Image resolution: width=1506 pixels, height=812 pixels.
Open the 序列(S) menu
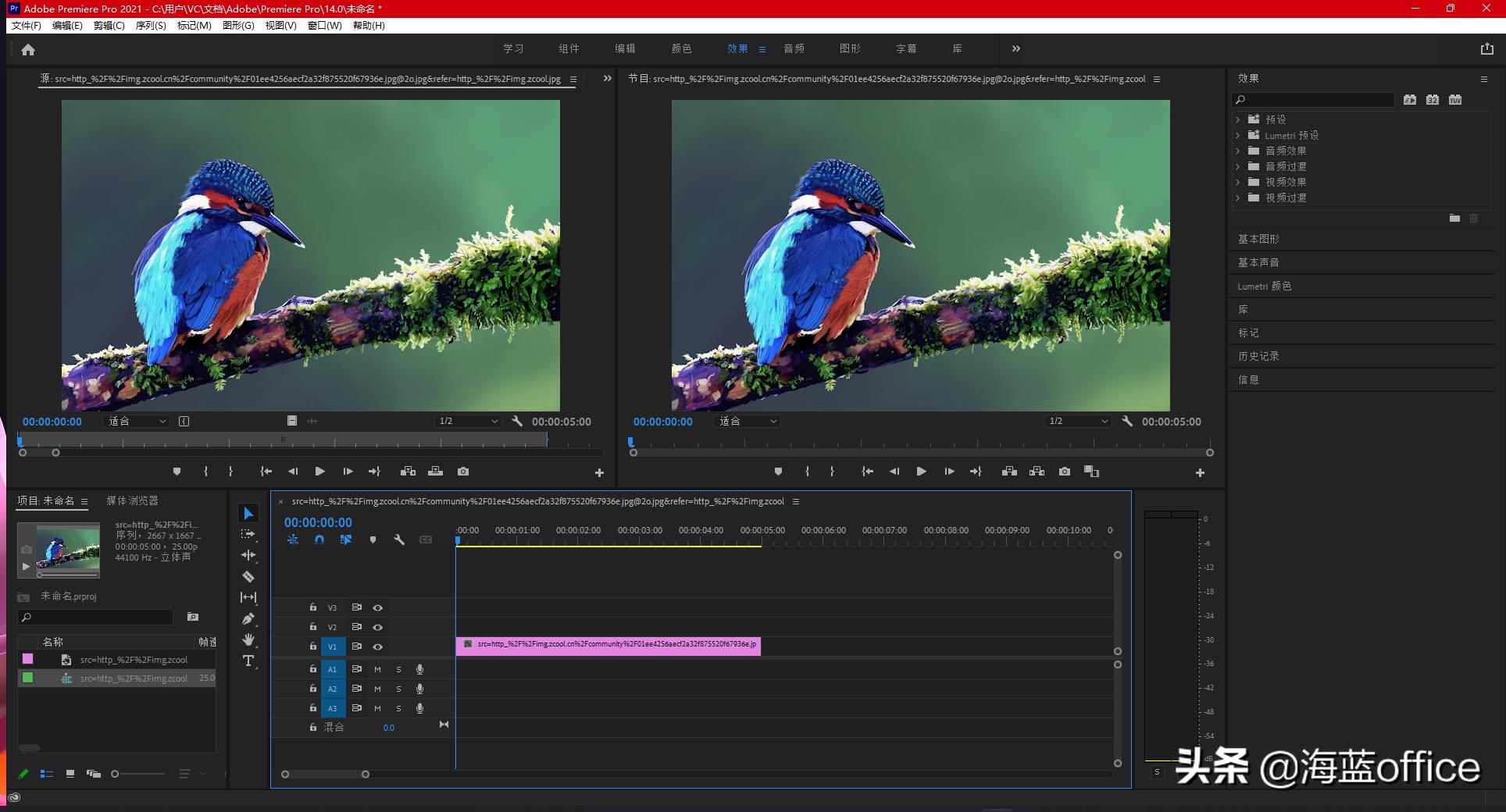tap(150, 26)
